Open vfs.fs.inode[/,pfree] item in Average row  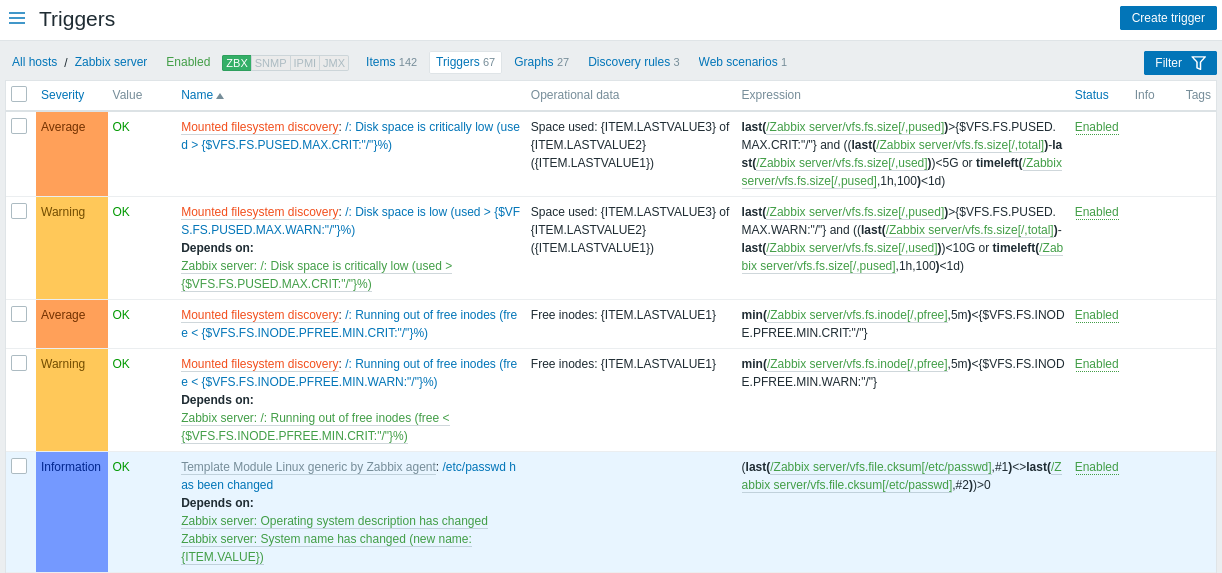pyautogui.click(x=857, y=315)
